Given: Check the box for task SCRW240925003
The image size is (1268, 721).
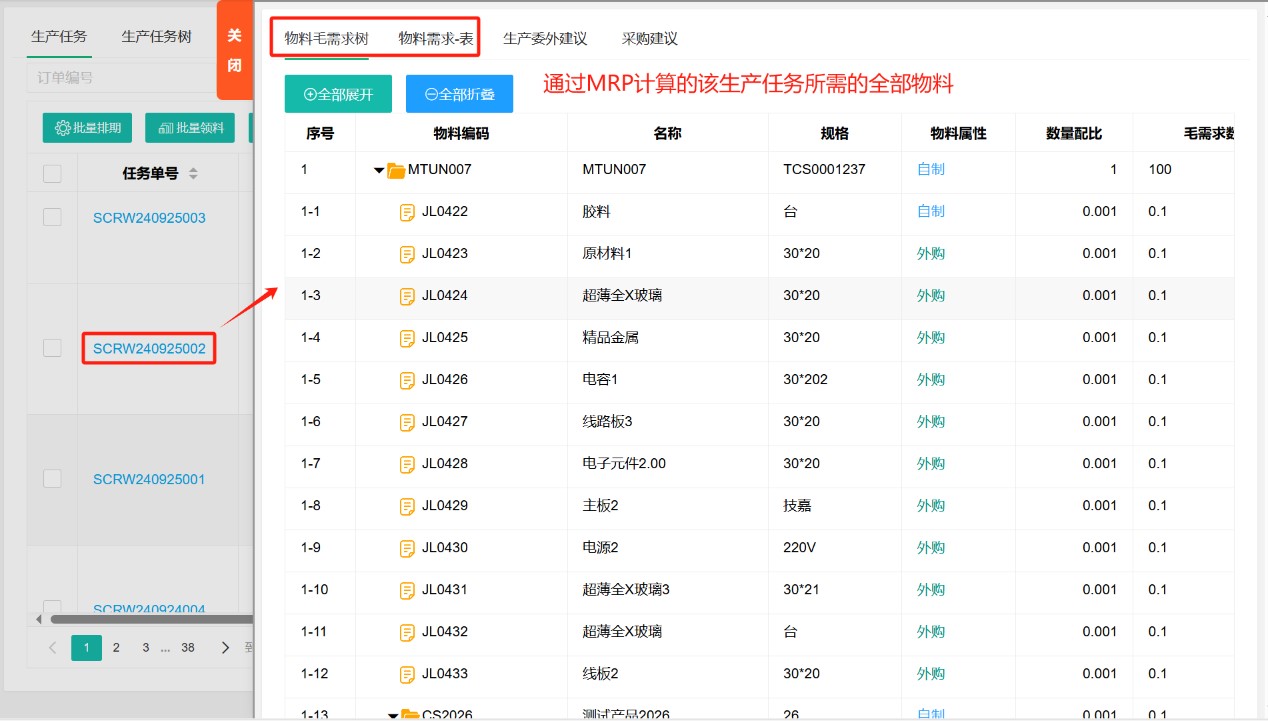Looking at the screenshot, I should click(x=52, y=217).
